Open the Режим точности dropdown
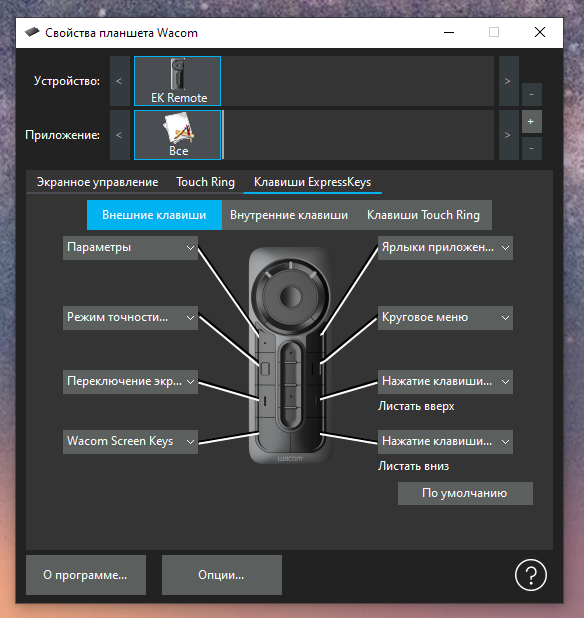This screenshot has height=618, width=584. (x=130, y=318)
